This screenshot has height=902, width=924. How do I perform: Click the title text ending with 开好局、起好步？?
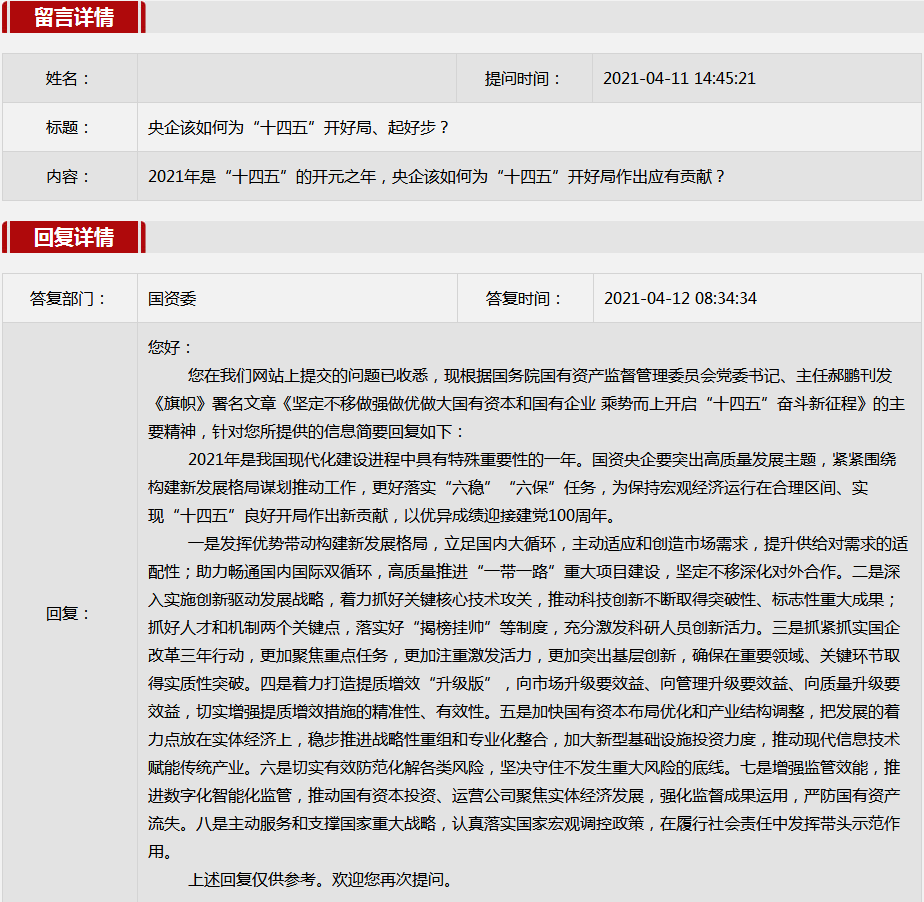tap(299, 128)
